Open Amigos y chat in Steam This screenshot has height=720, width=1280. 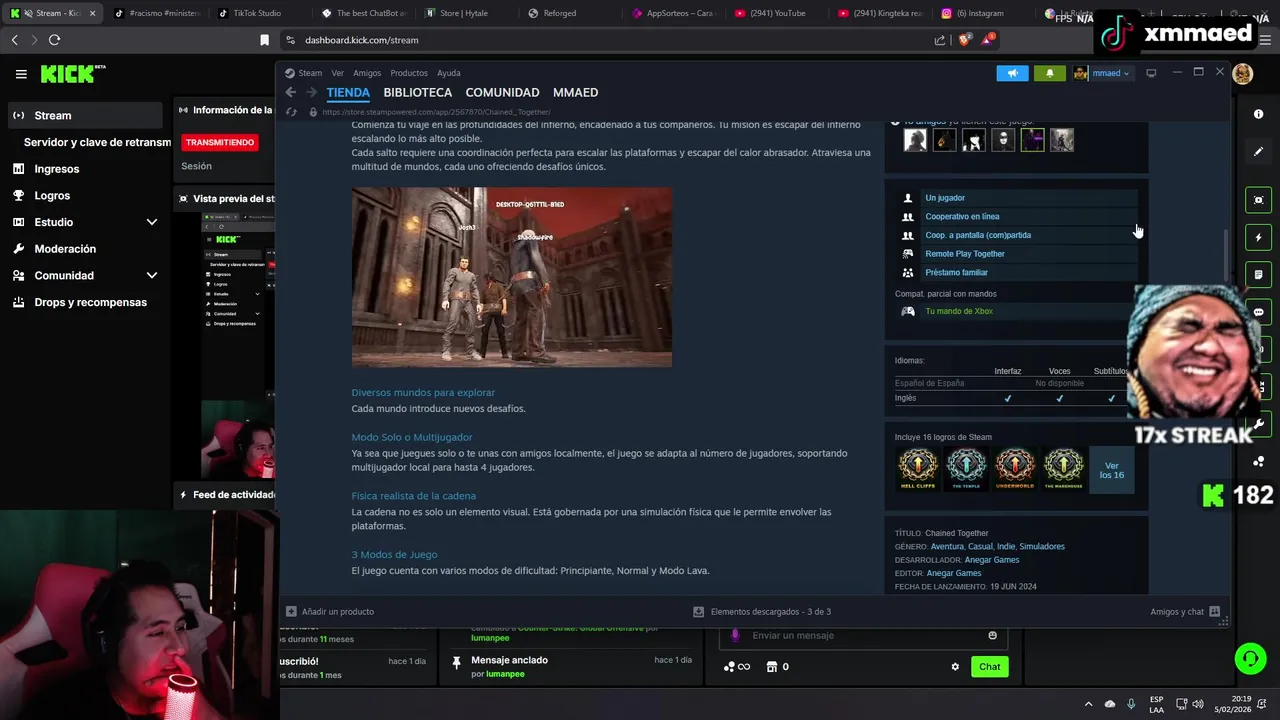[x=1185, y=611]
